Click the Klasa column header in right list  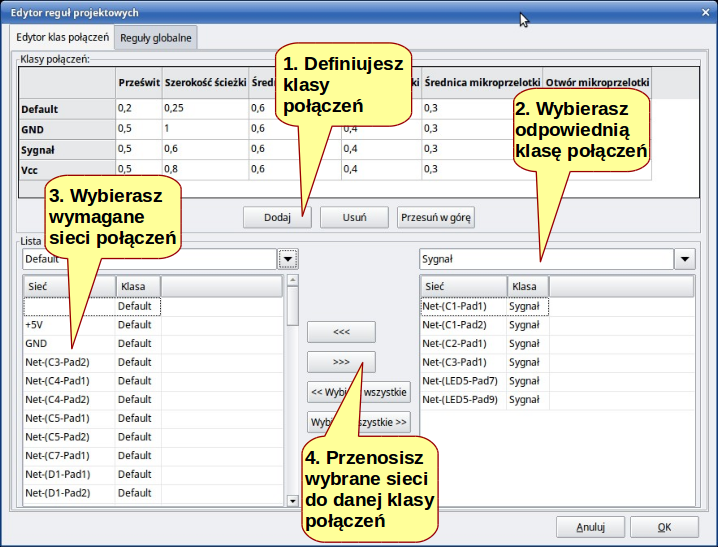click(528, 287)
